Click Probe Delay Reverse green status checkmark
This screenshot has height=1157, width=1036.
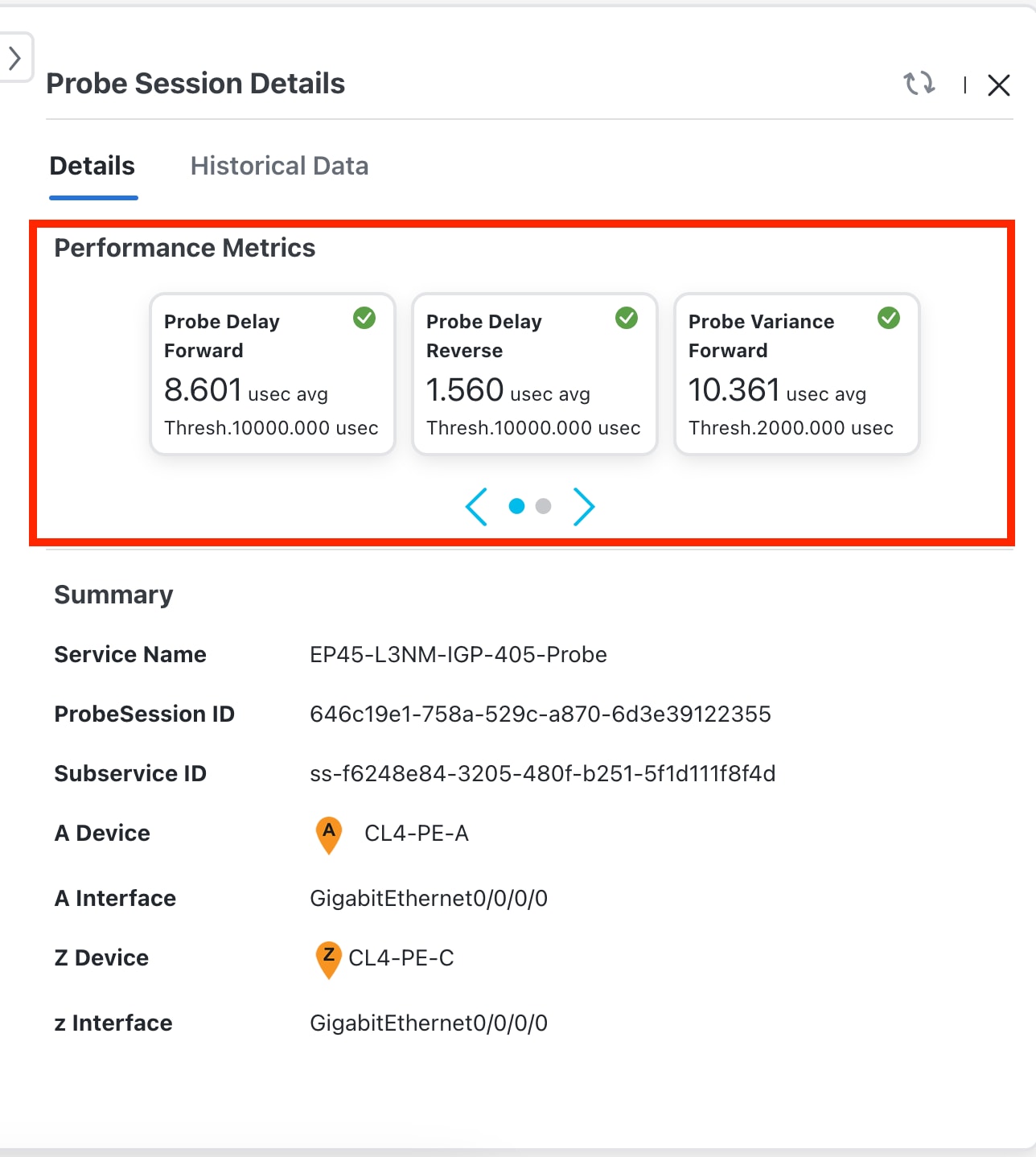point(627,318)
